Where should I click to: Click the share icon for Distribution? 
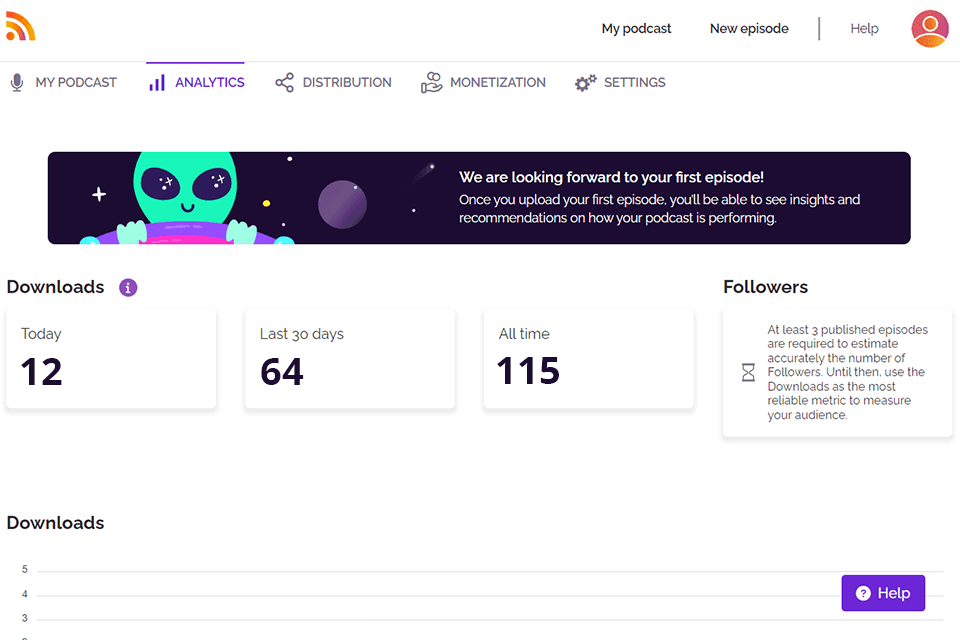click(284, 83)
